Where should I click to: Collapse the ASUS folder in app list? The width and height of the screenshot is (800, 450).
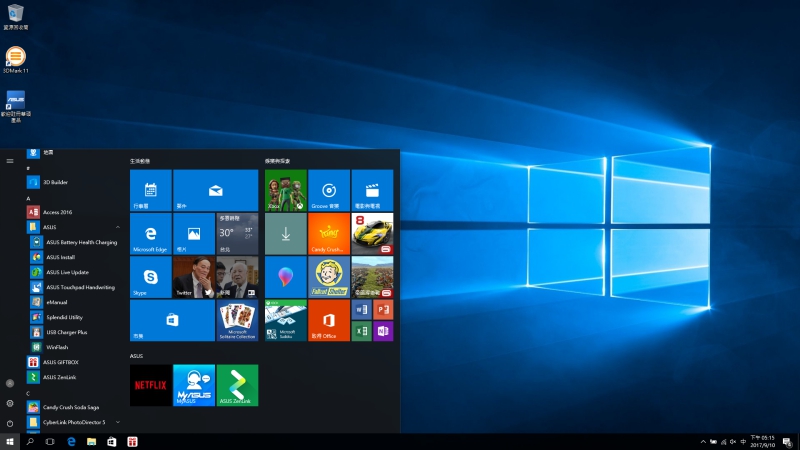(x=118, y=227)
